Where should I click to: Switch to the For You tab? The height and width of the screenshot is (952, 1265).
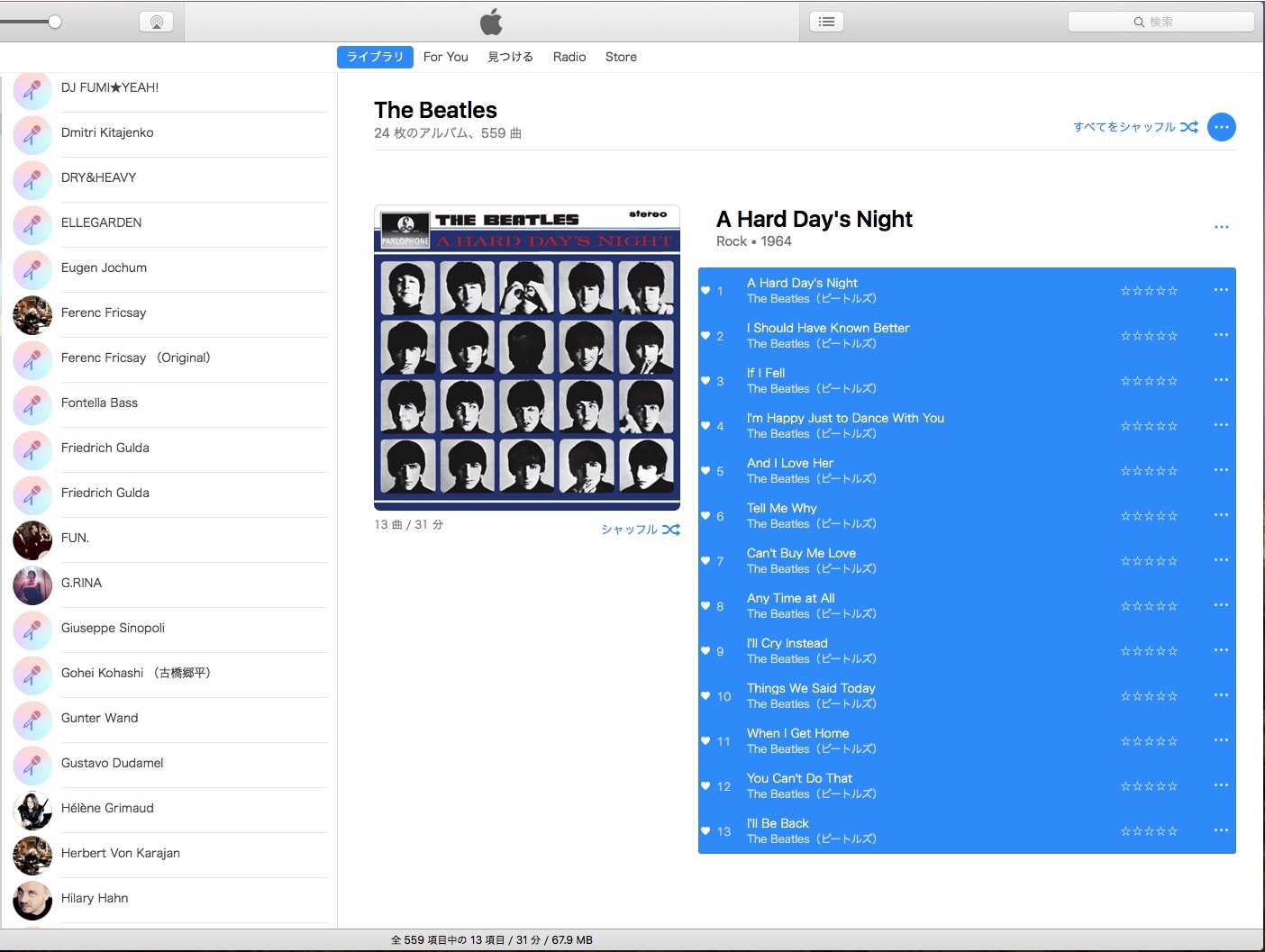445,57
